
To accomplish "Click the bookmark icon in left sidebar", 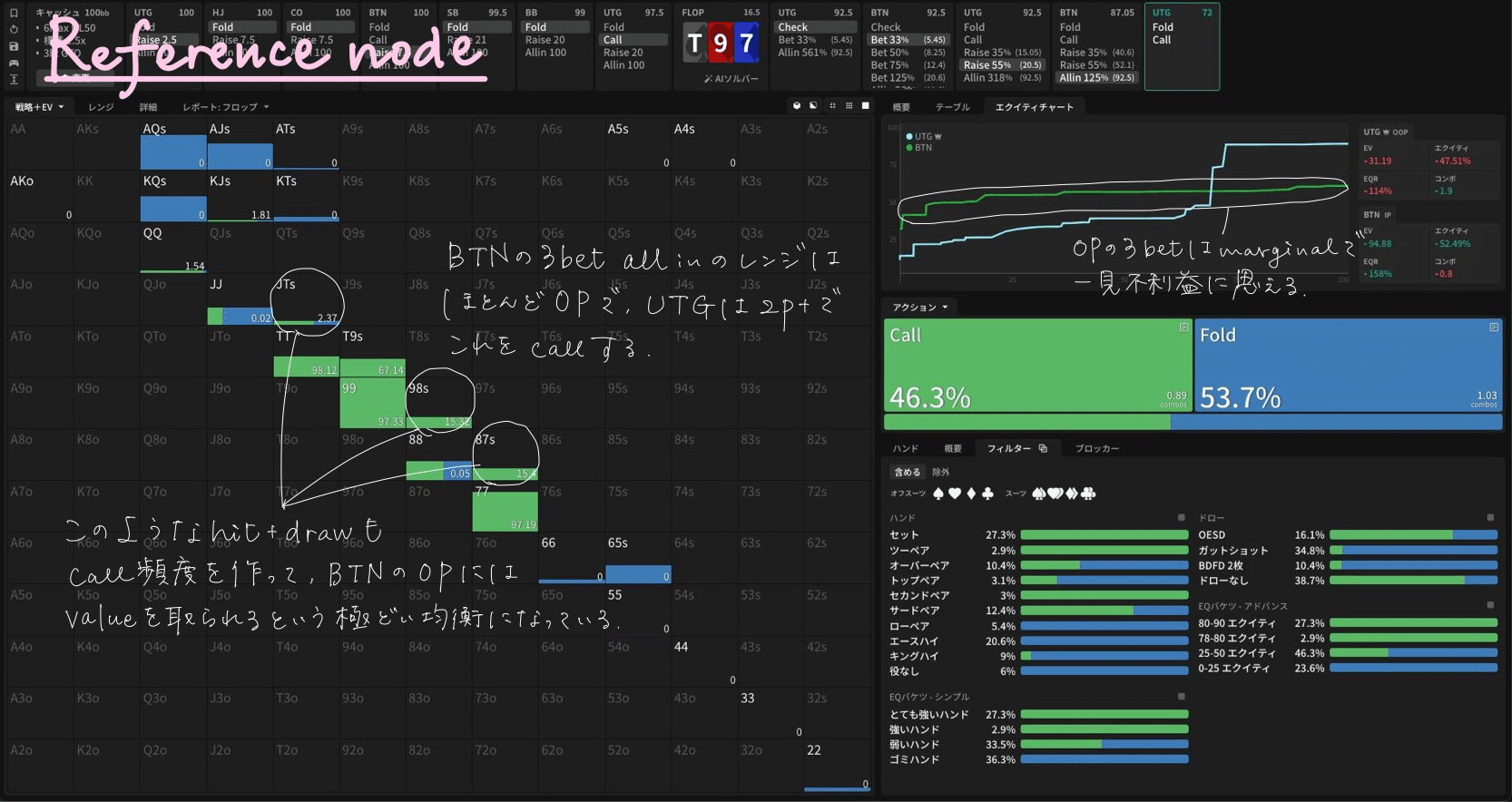I will [x=14, y=13].
